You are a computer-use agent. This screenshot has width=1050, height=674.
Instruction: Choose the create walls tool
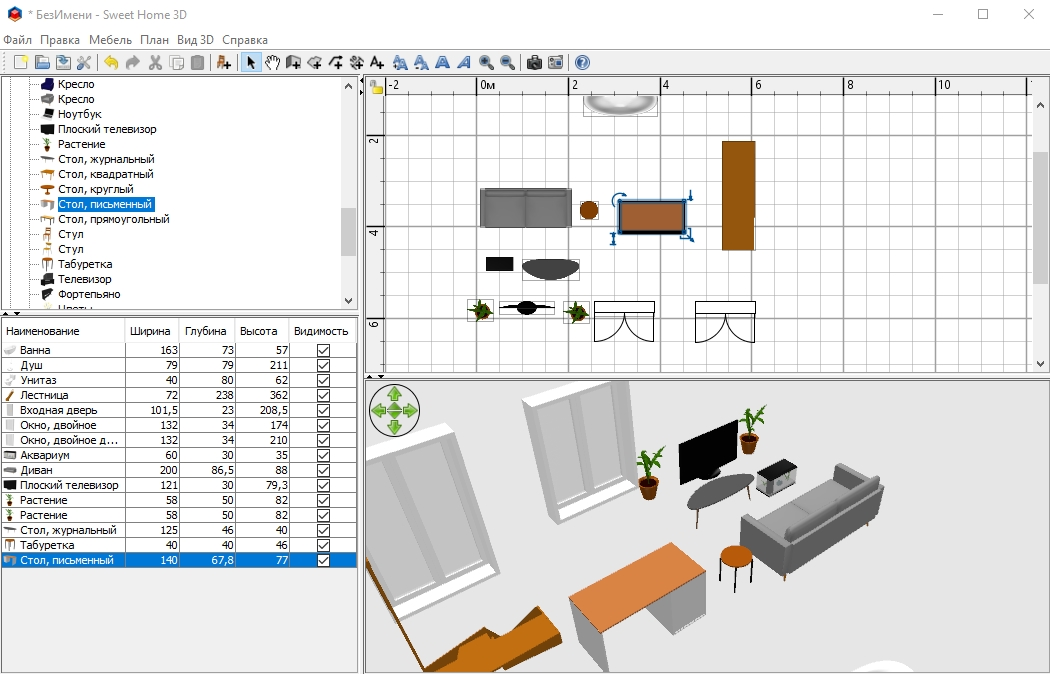point(293,62)
